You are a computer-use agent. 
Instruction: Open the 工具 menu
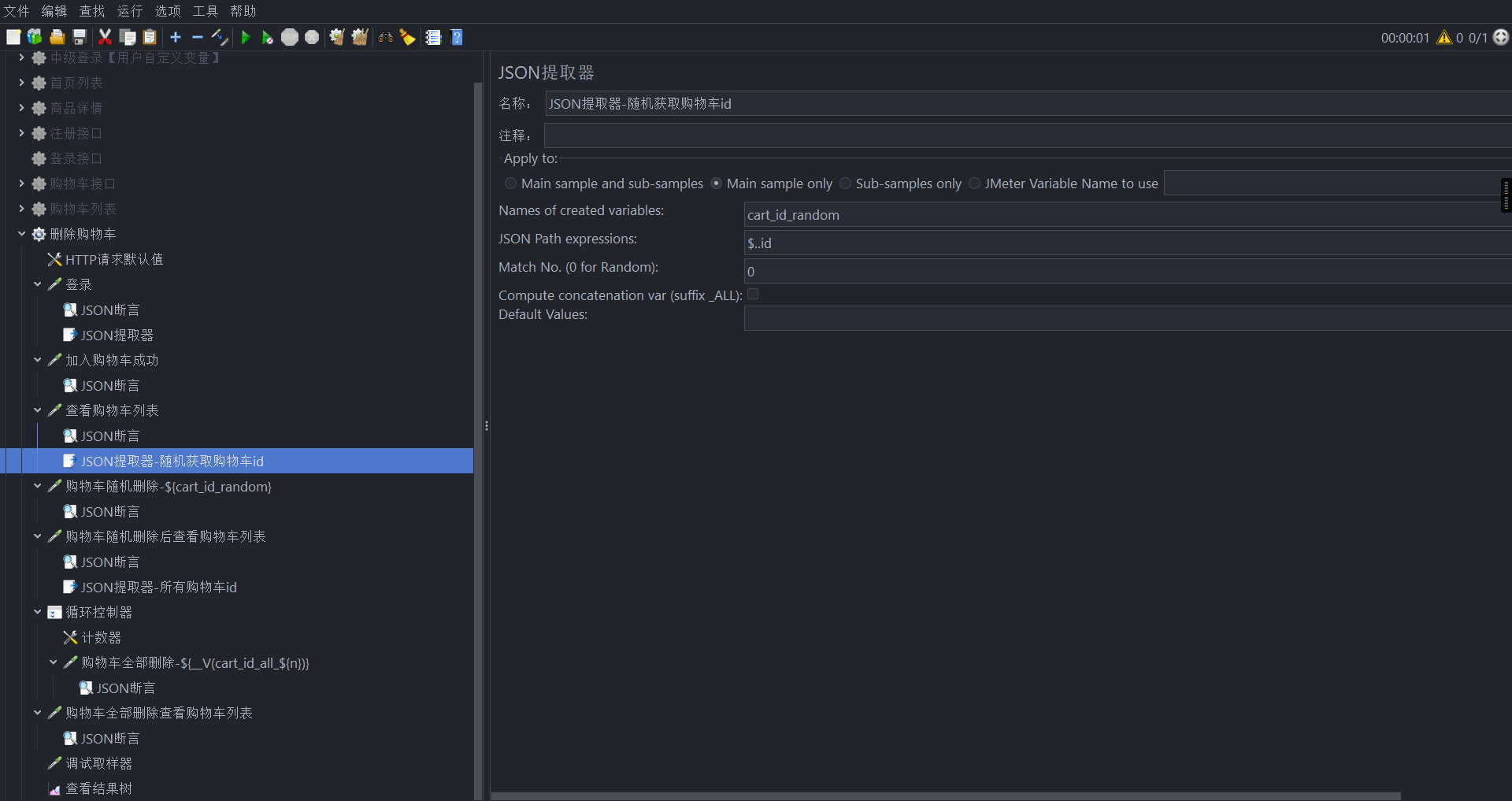206,11
